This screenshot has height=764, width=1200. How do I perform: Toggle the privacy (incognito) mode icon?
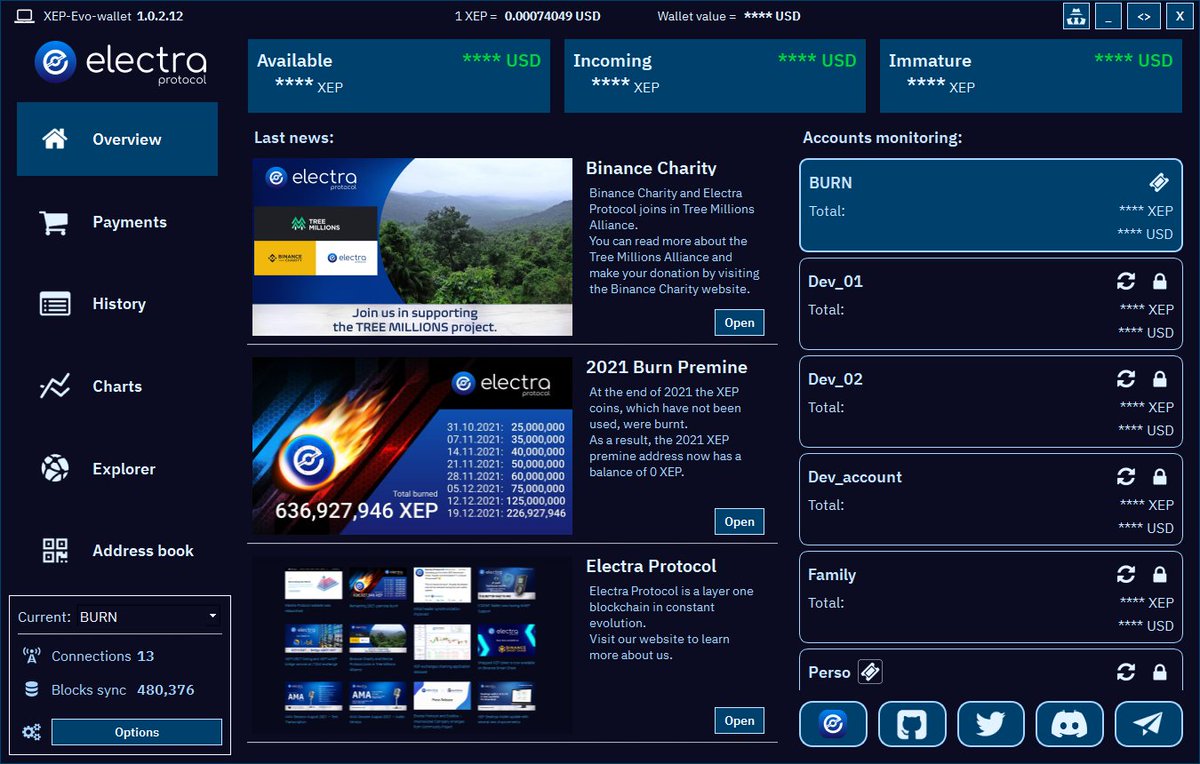1076,16
